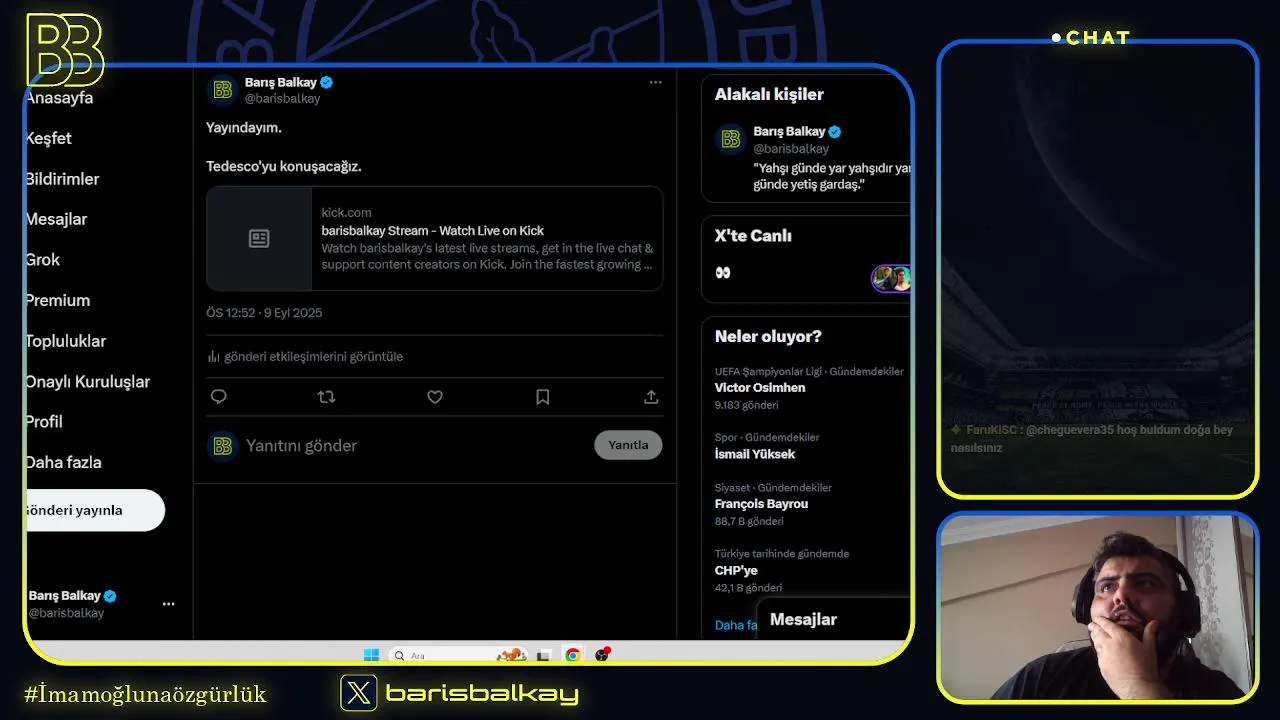Open Grok in the sidebar

(x=43, y=259)
